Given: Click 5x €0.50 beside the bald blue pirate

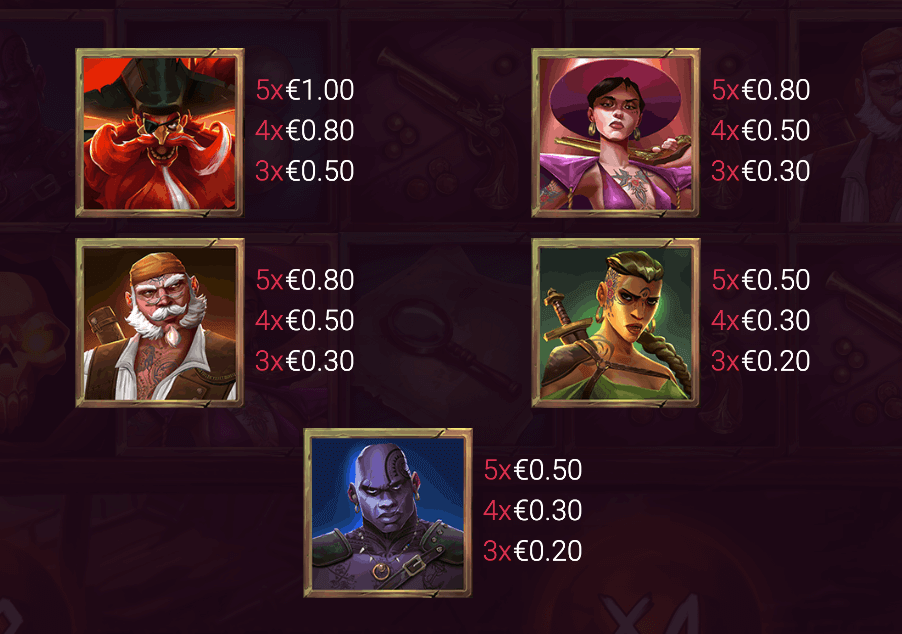Looking at the screenshot, I should [x=533, y=470].
